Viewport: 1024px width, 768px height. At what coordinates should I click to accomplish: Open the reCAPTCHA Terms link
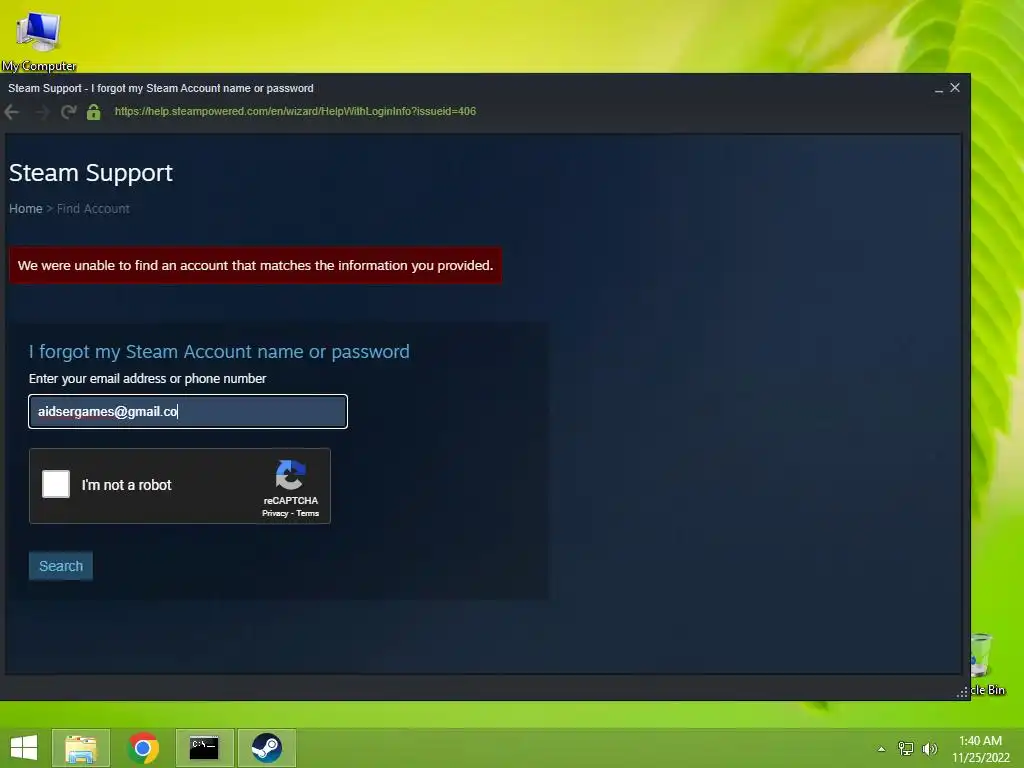pos(308,513)
